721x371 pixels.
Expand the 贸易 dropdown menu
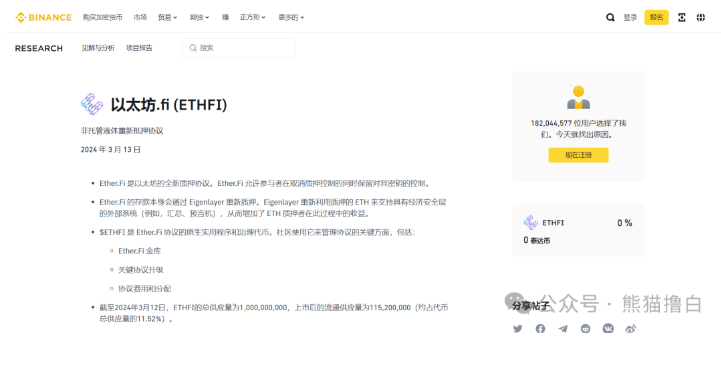pyautogui.click(x=167, y=17)
